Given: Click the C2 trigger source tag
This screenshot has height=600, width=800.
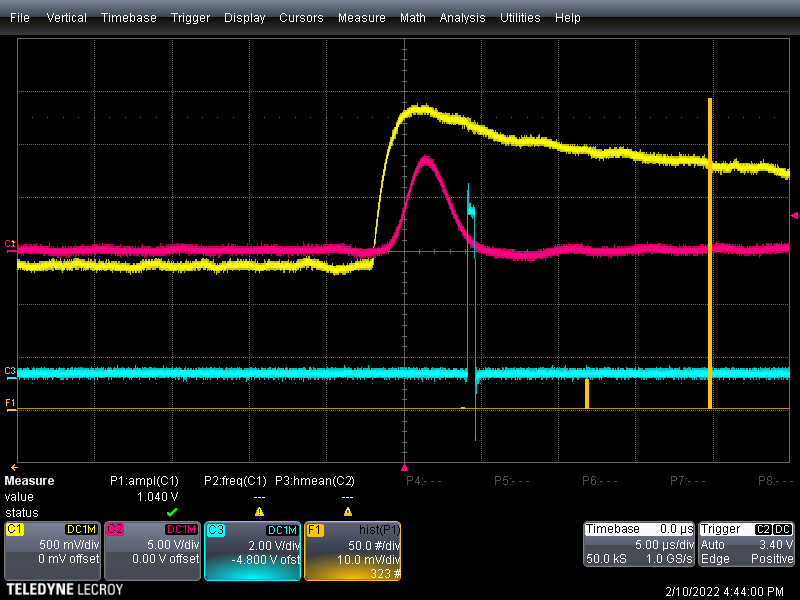Looking at the screenshot, I should [x=763, y=529].
